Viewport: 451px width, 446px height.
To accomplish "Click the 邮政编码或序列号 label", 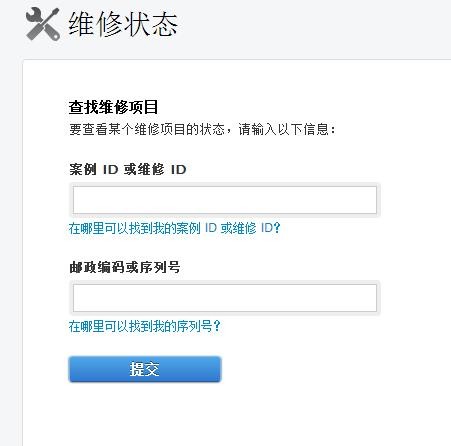I will (125, 267).
